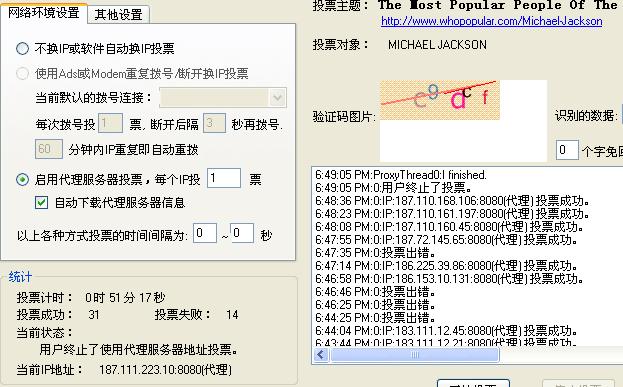
Task: Select 不换IP或软件自动换IP投票 radio option
Action: pyautogui.click(x=22, y=48)
